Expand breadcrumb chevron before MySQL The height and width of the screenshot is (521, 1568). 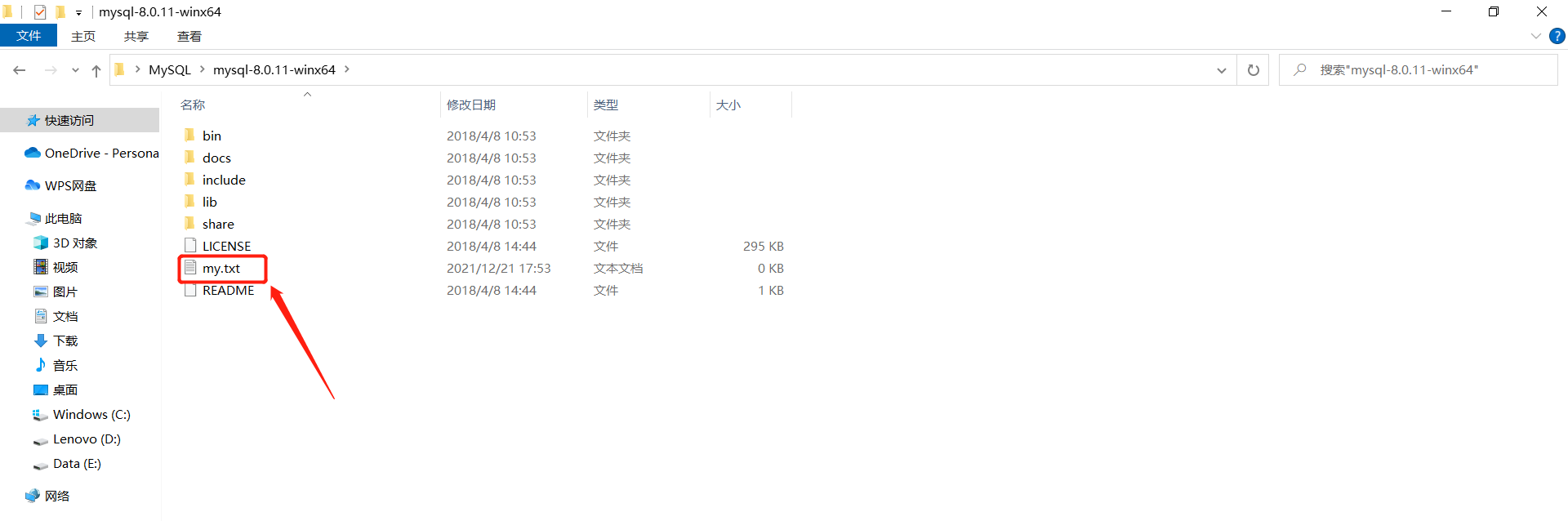pyautogui.click(x=137, y=69)
